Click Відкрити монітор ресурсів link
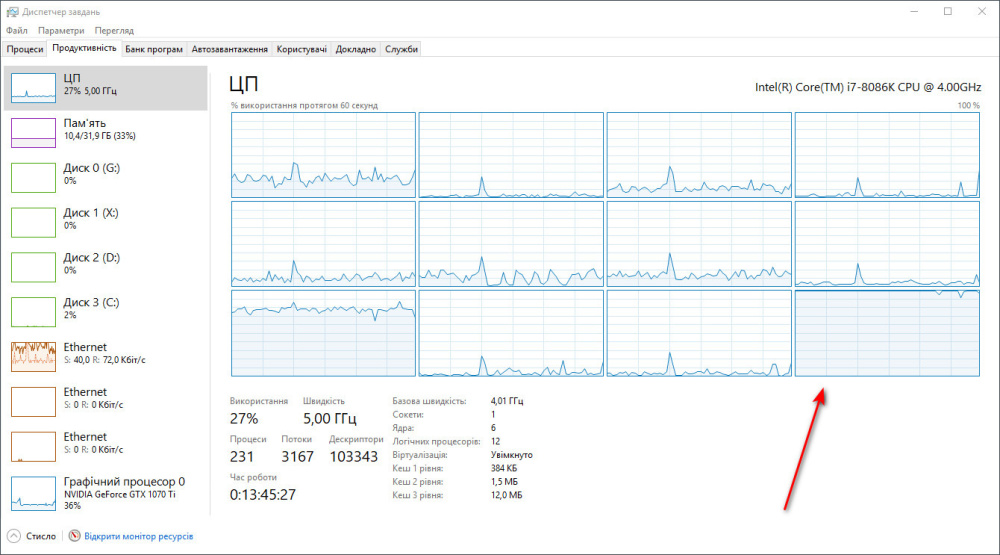Viewport: 1000px width, 555px height. [138, 536]
